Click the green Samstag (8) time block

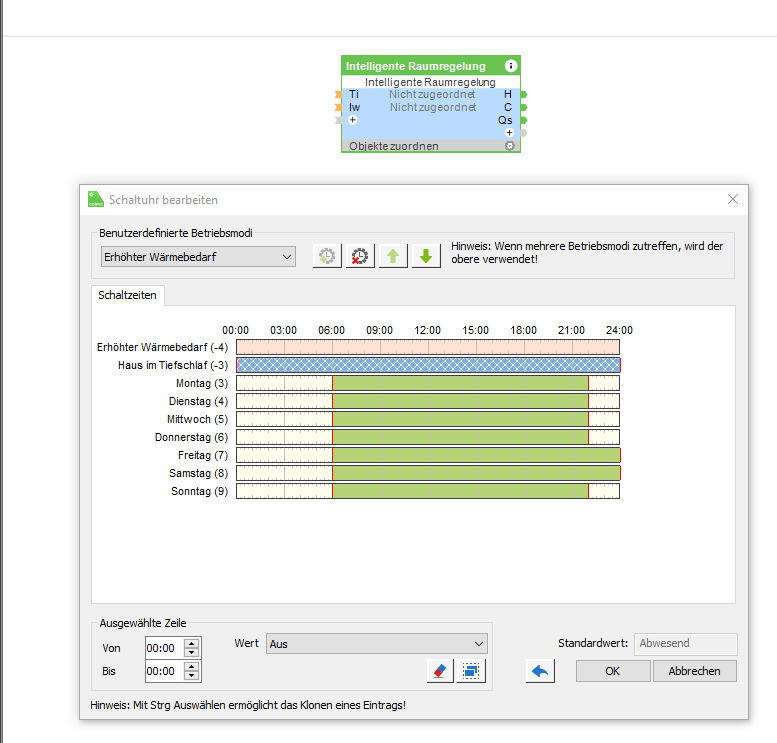(x=476, y=473)
